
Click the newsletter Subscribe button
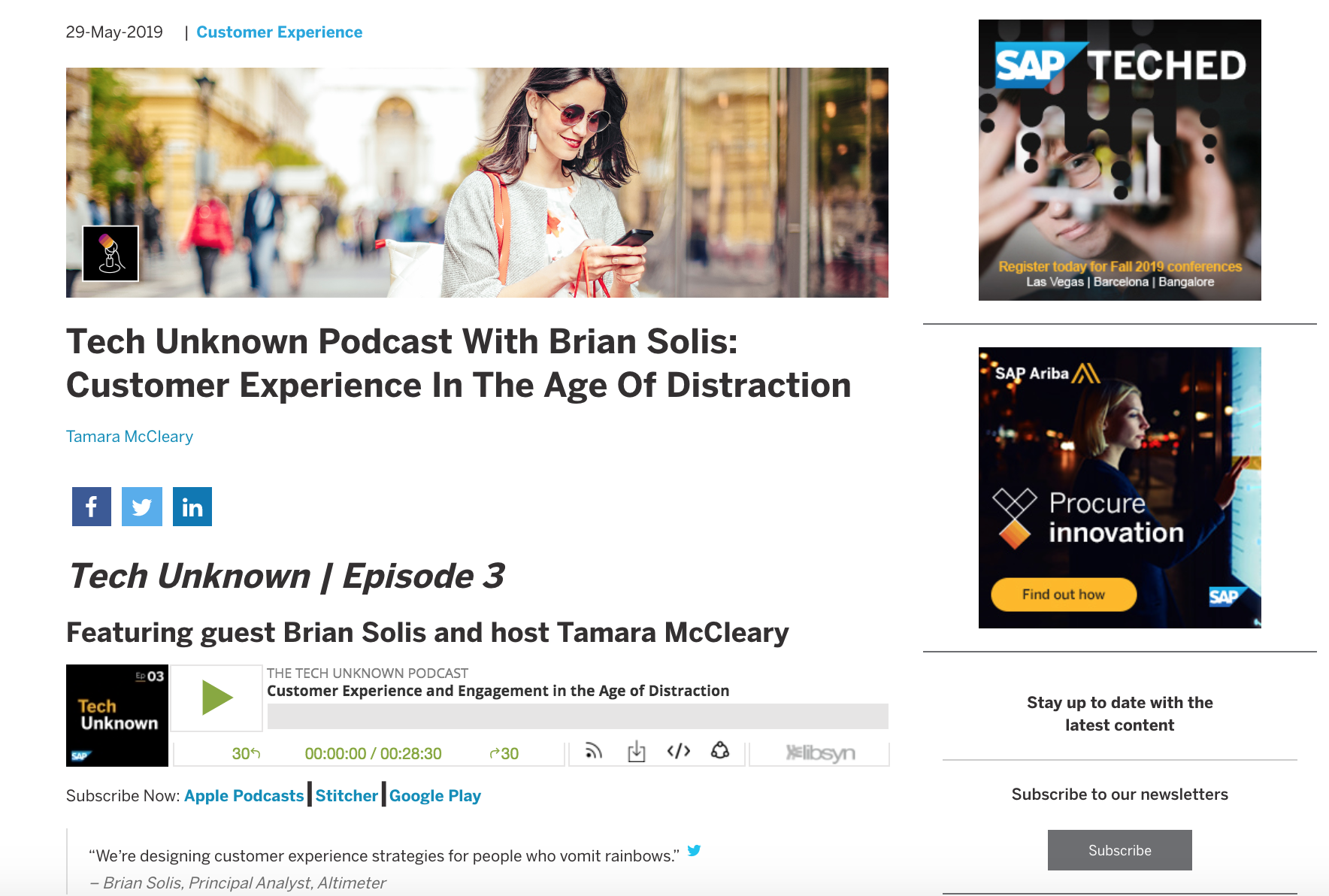point(1120,850)
